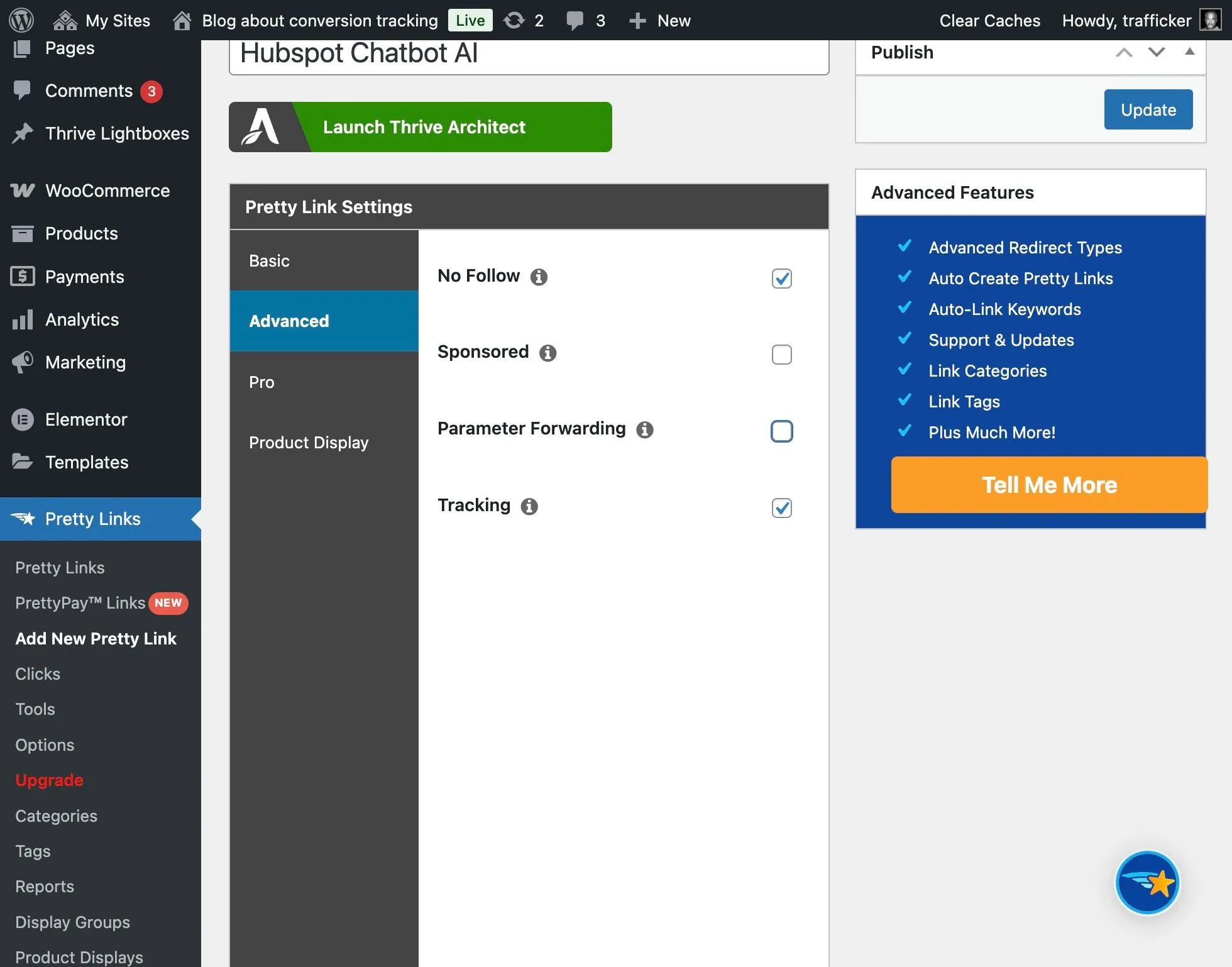The height and width of the screenshot is (967, 1232).
Task: Show info tooltip for Parameter Forwarding
Action: tap(645, 429)
